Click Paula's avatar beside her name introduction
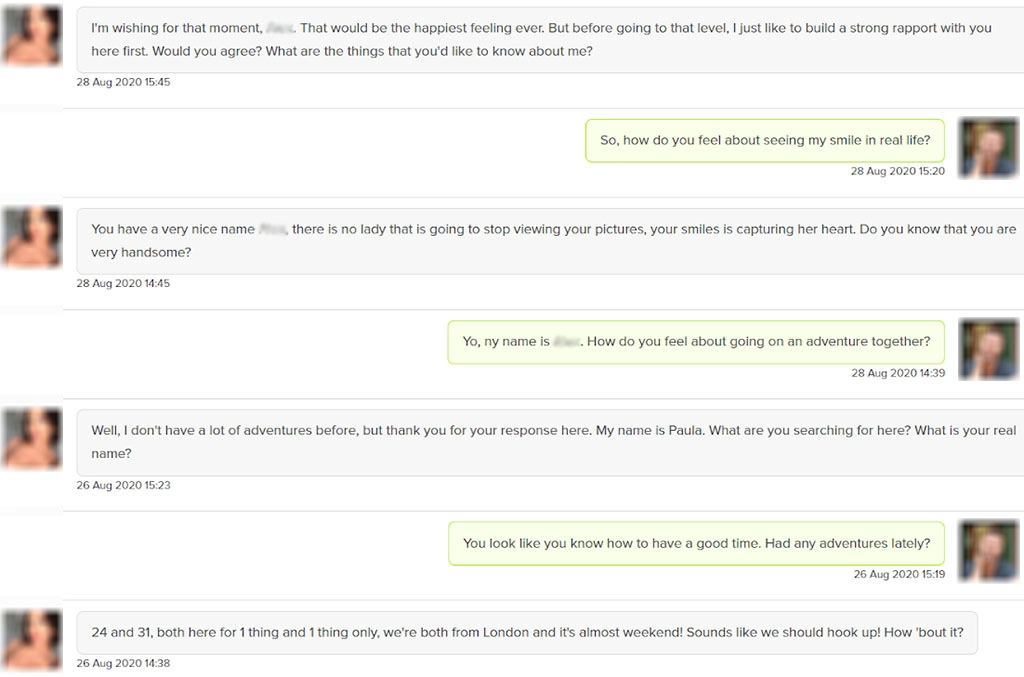Screen dimensions: 1024x677 tap(31, 439)
